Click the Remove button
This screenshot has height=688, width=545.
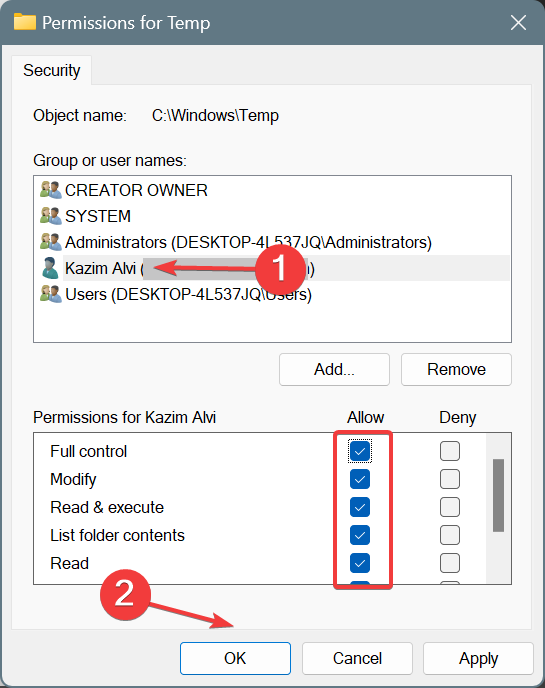coord(456,369)
